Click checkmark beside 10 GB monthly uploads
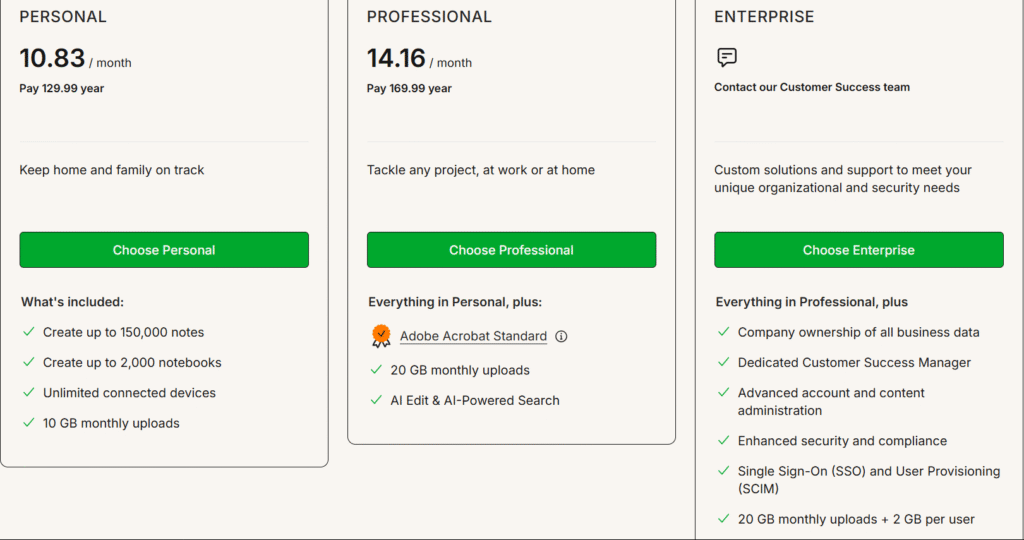The height and width of the screenshot is (540, 1024). (x=29, y=422)
